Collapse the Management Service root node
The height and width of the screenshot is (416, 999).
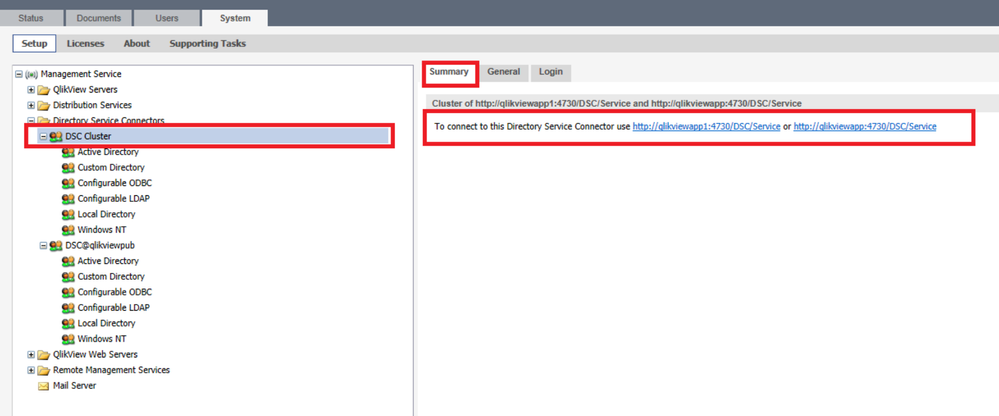click(18, 74)
